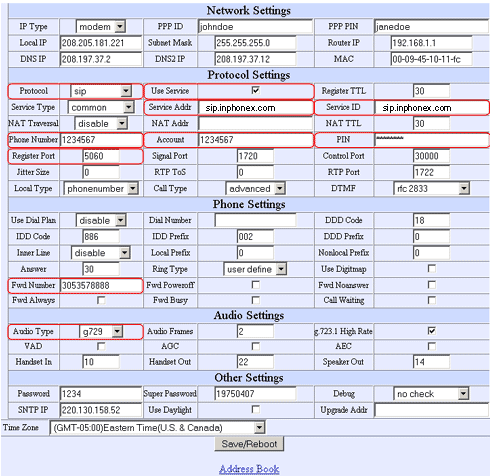The width and height of the screenshot is (490, 476).
Task: Expand the Protocol sip dropdown
Action: 101,91
